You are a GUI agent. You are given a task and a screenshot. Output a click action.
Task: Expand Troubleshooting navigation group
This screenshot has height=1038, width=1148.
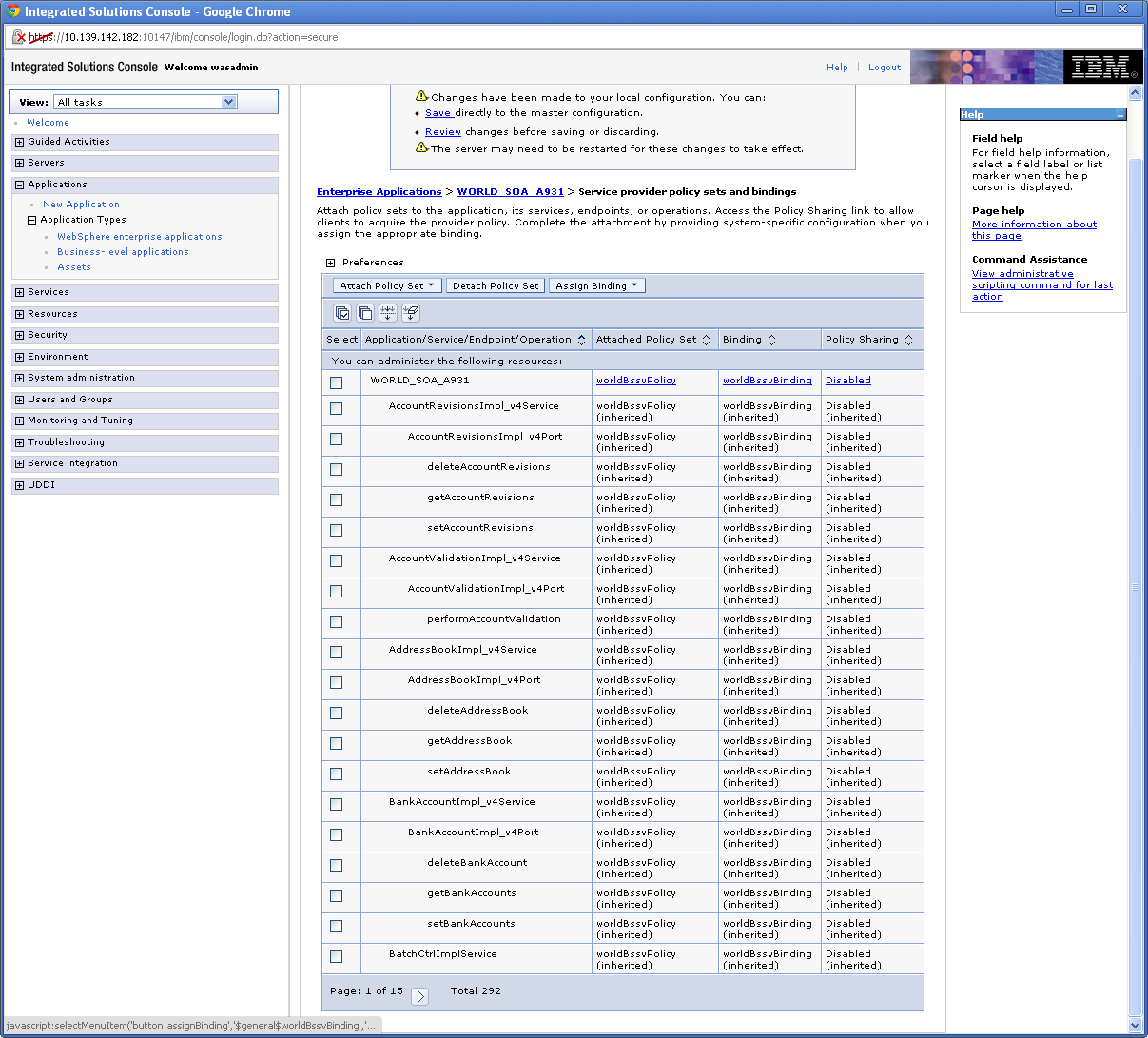(19, 442)
